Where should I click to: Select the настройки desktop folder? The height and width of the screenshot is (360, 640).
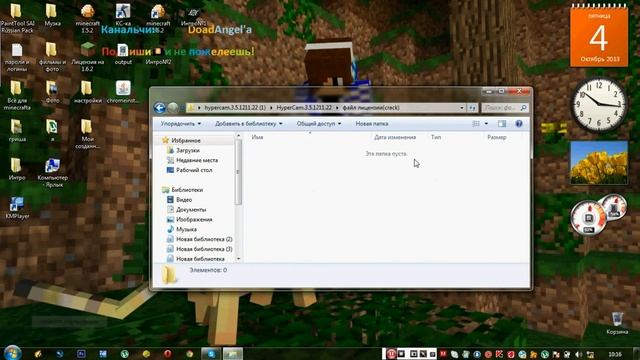(x=87, y=92)
